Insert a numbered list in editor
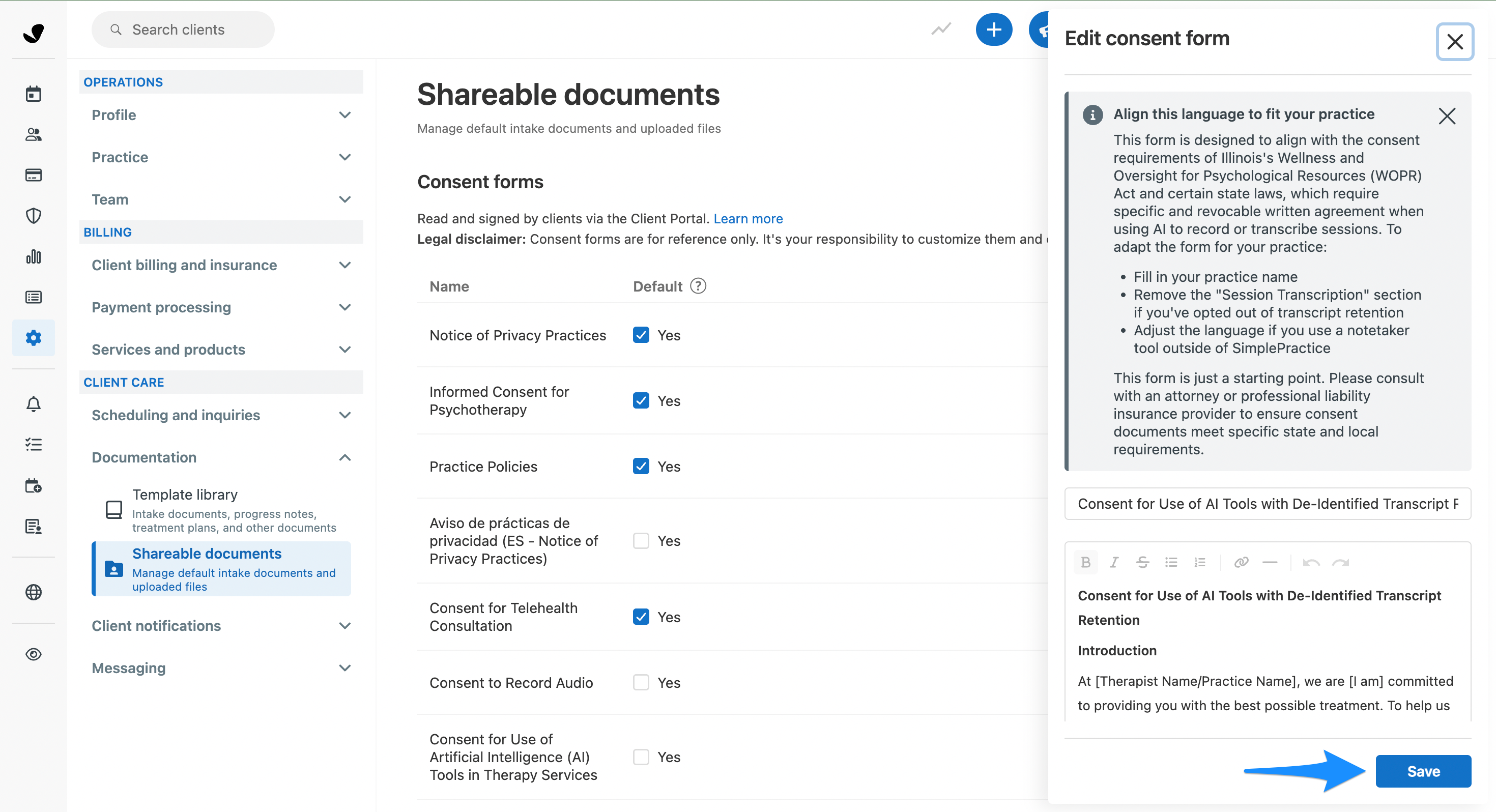Image resolution: width=1496 pixels, height=812 pixels. point(1200,562)
